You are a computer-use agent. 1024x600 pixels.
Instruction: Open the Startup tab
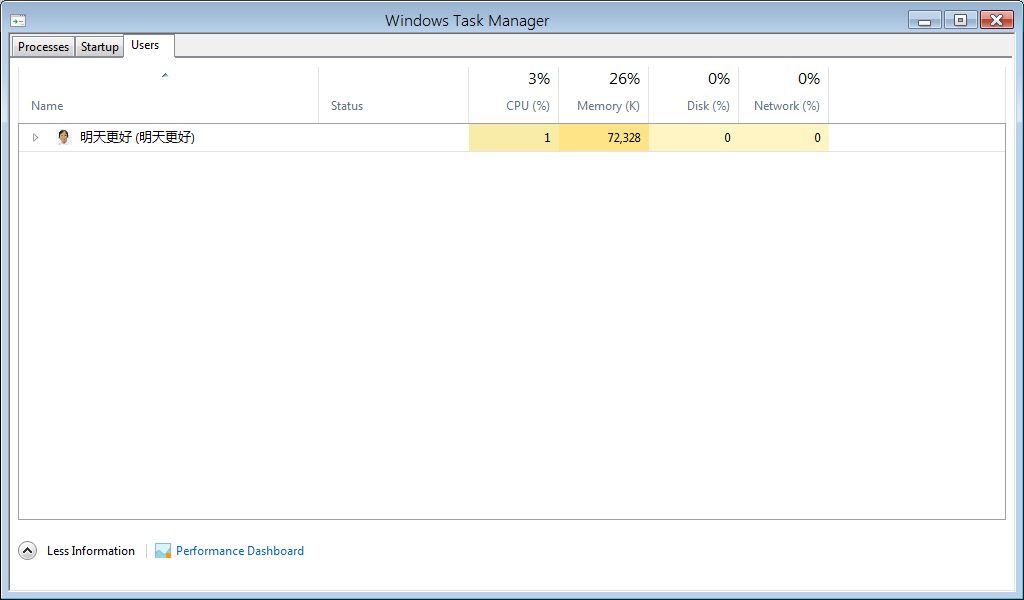(99, 47)
